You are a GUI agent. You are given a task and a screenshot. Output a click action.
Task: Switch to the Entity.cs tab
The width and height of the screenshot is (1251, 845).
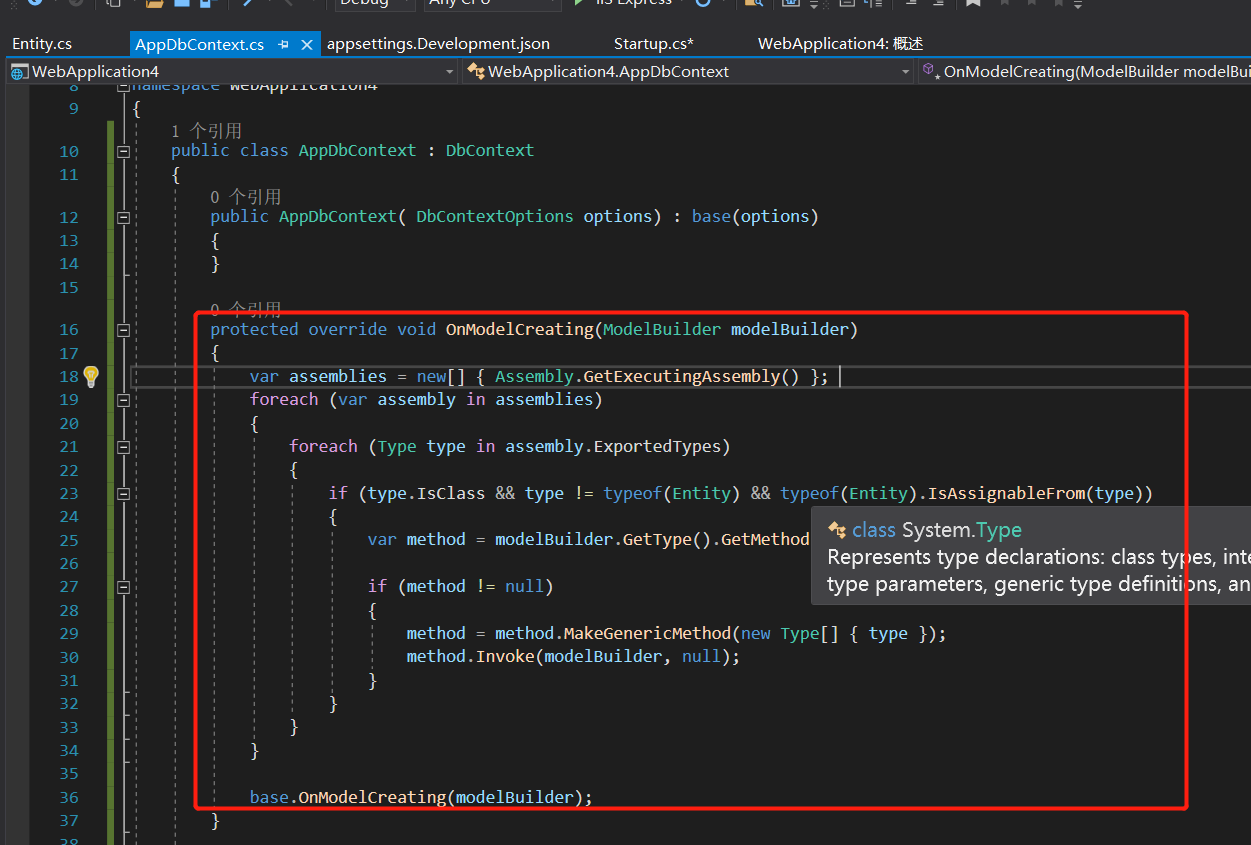tap(42, 44)
